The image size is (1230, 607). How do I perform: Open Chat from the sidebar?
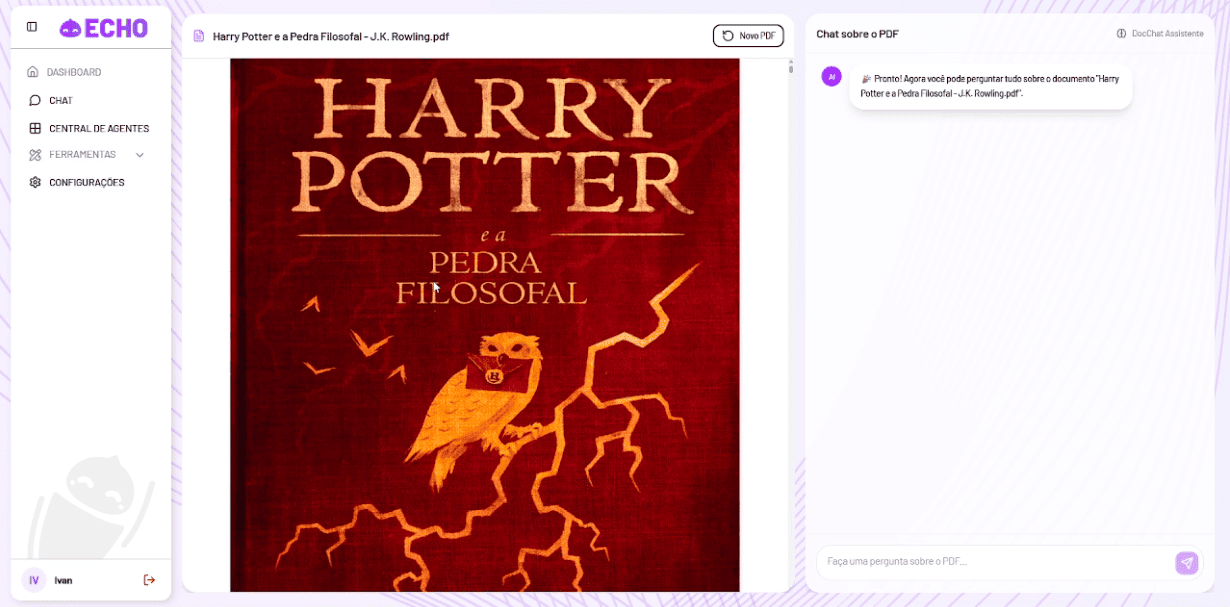tap(60, 100)
